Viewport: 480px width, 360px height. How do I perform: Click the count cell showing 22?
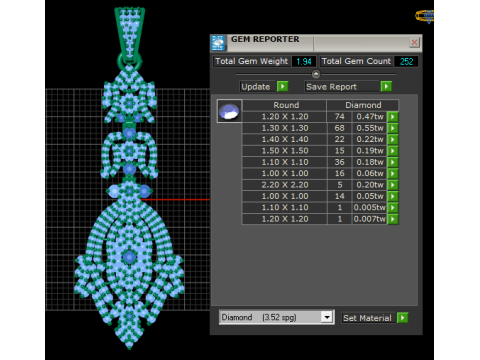point(339,139)
